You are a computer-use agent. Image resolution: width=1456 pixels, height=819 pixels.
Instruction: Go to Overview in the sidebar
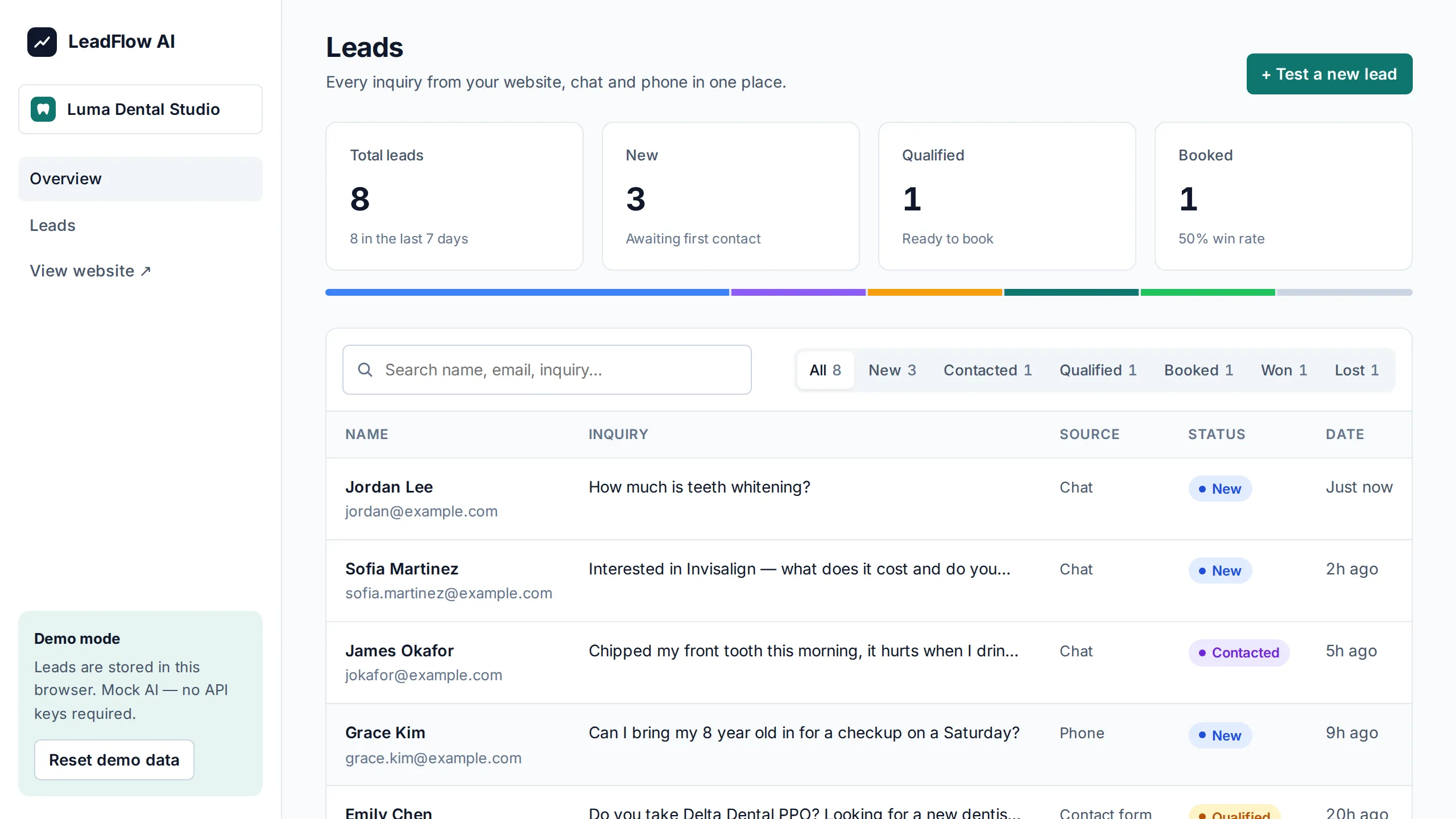pos(140,179)
